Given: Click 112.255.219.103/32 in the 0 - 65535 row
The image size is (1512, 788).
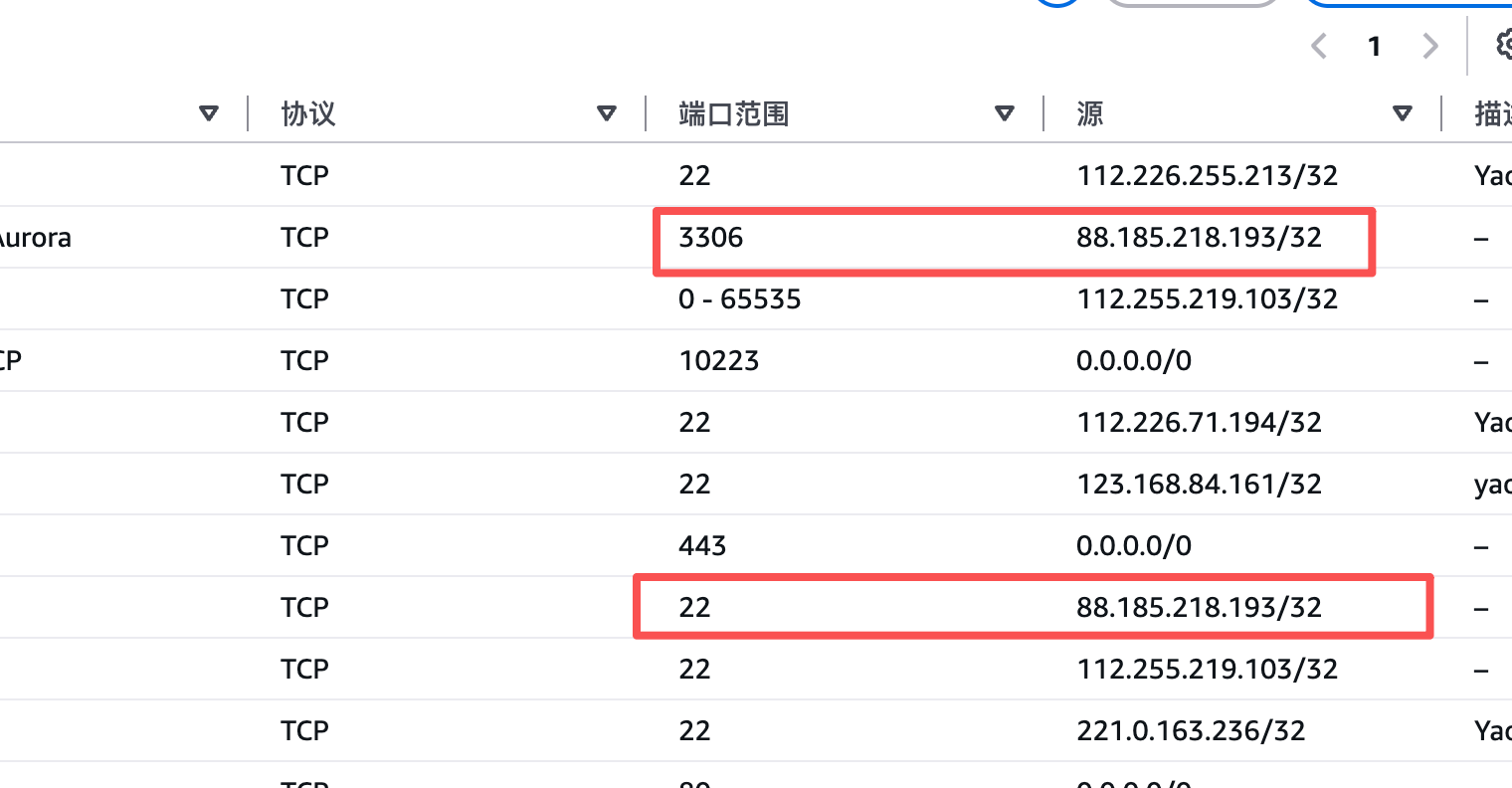Looking at the screenshot, I should click(1207, 298).
